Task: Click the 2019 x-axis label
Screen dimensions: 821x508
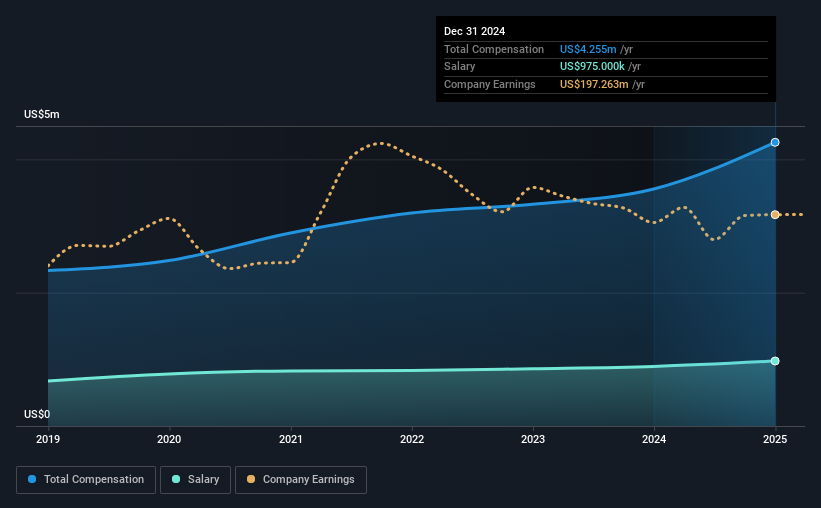Action: point(48,439)
